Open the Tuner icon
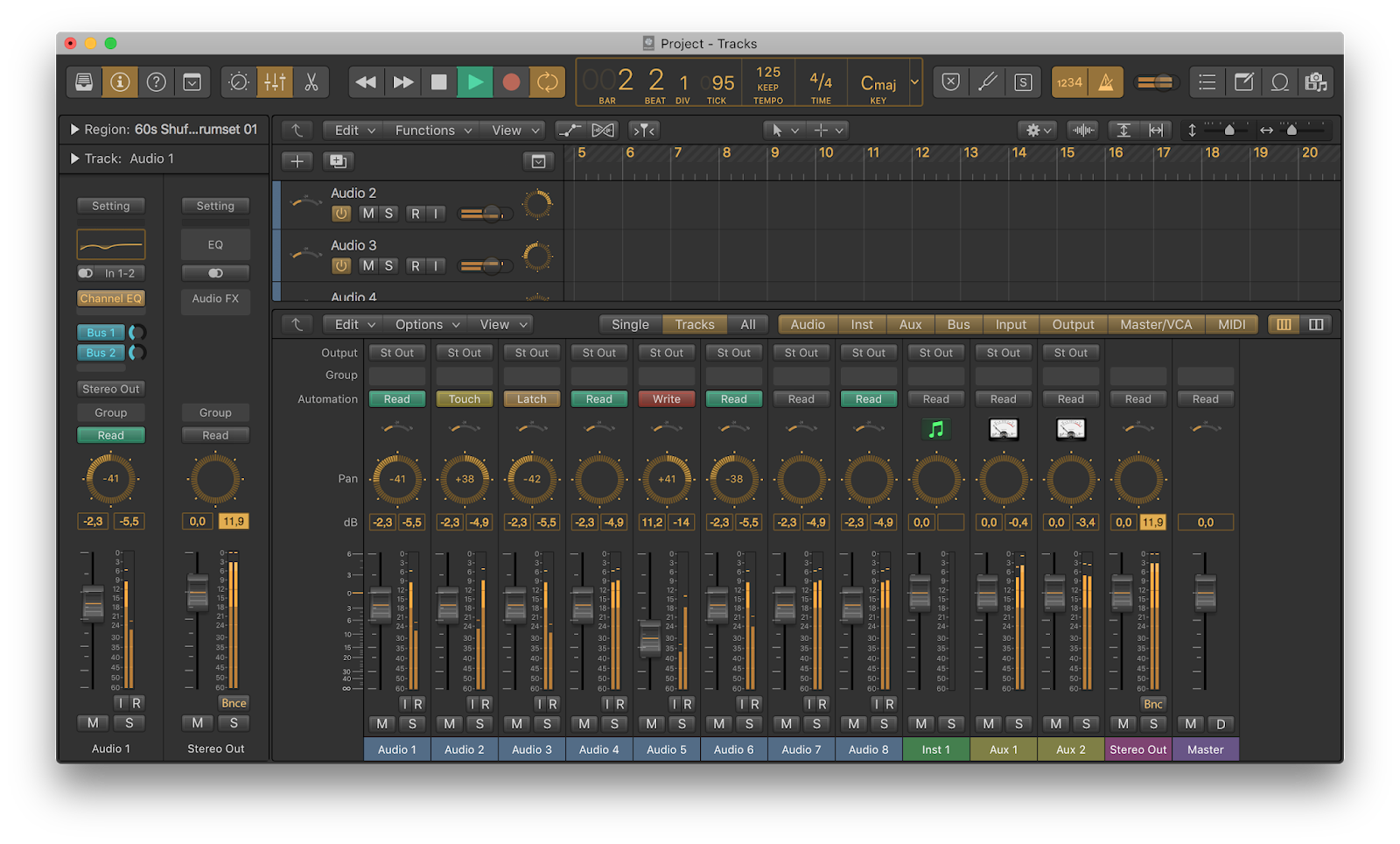 coord(987,82)
